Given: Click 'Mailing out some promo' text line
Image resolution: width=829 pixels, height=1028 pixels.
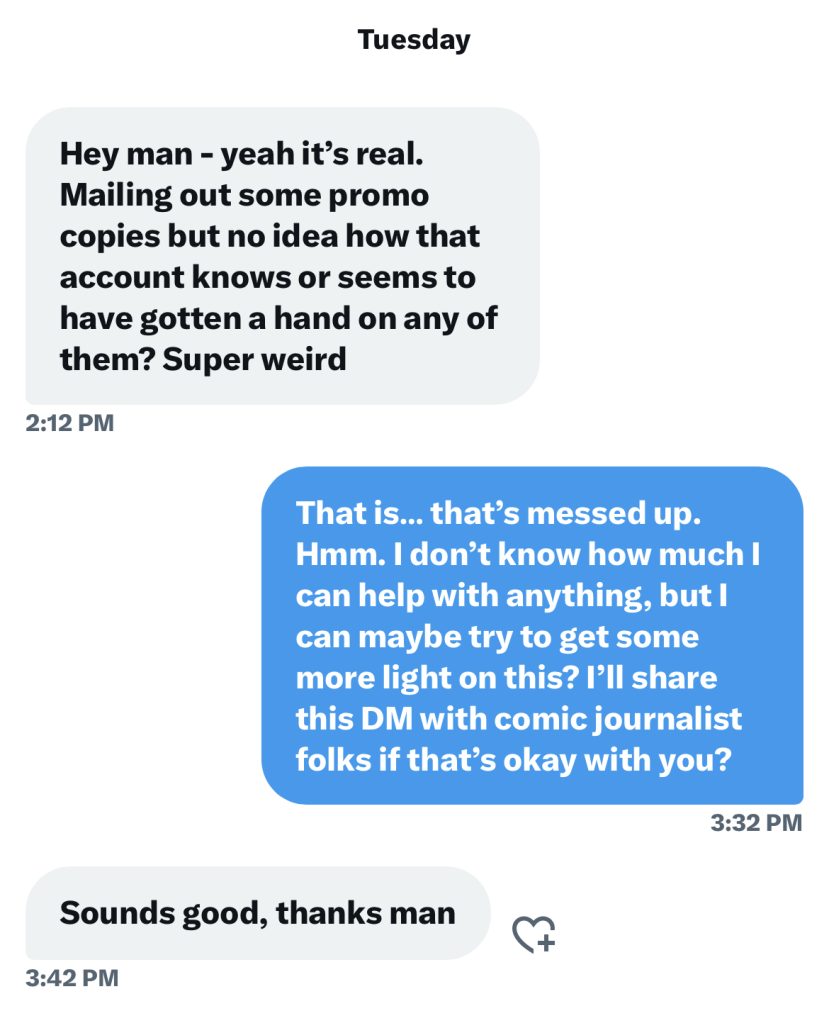Looking at the screenshot, I should tap(244, 195).
